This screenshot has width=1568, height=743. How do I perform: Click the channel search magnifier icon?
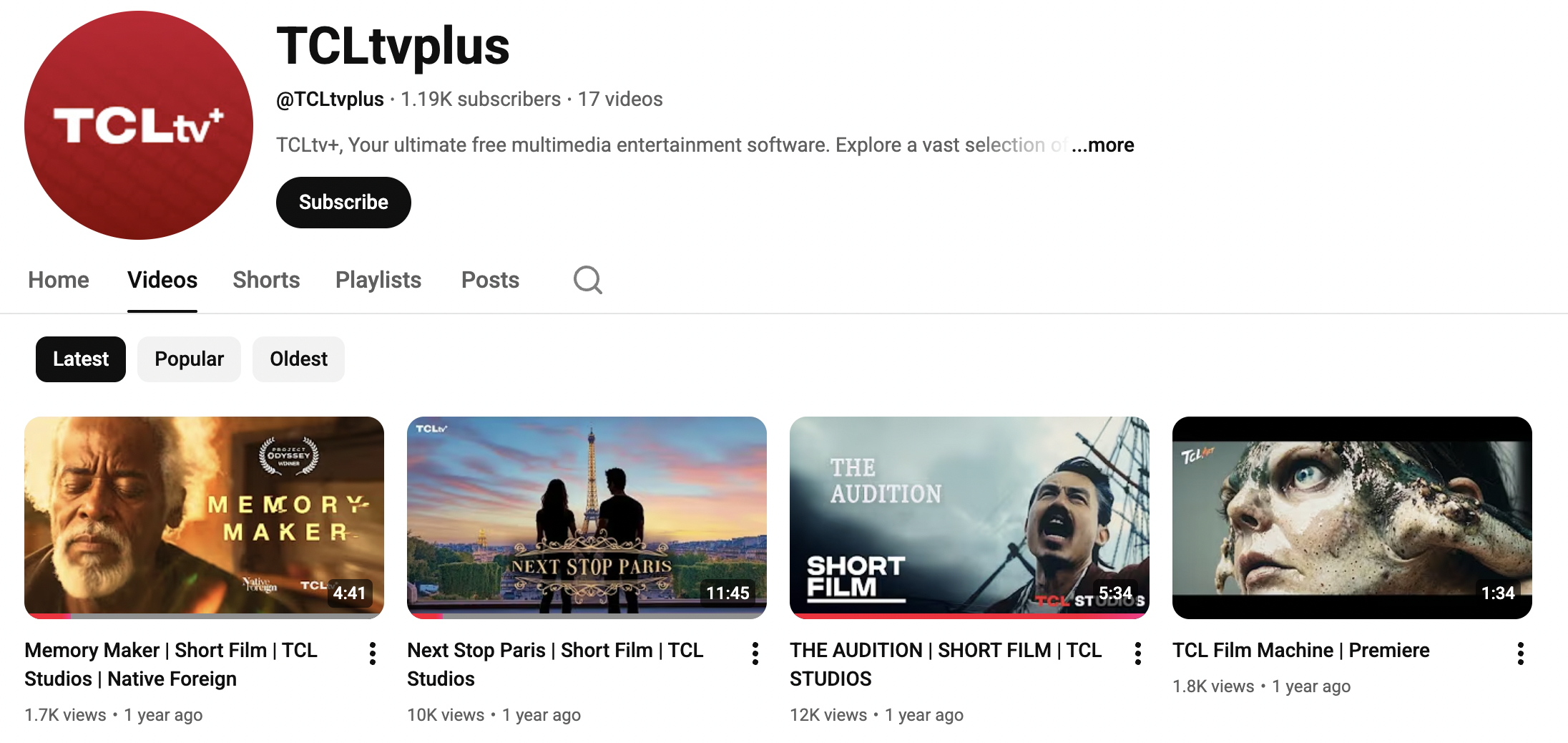click(587, 280)
